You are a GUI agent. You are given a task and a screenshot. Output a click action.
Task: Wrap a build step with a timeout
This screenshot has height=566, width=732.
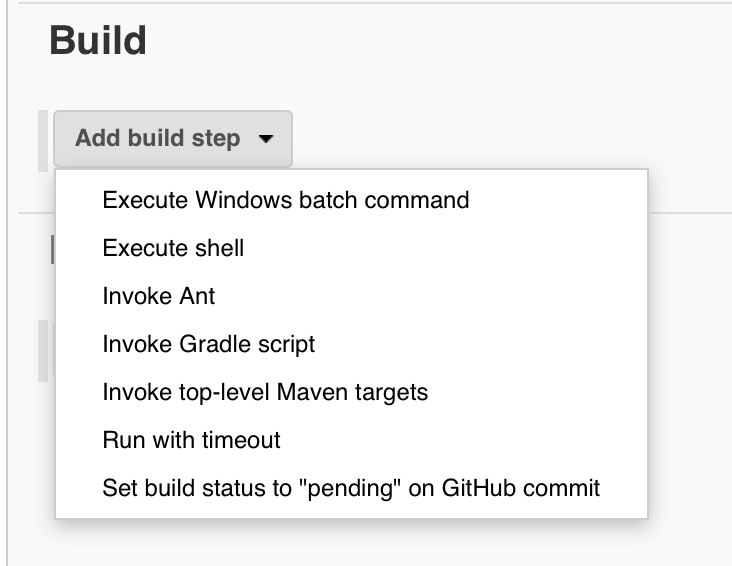pos(191,440)
